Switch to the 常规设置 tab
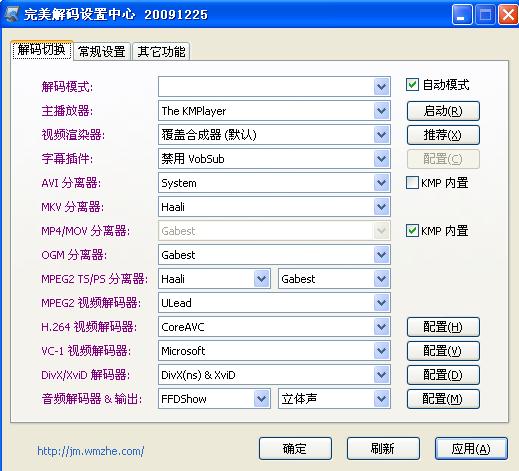Image resolution: width=519 pixels, height=471 pixels. (x=102, y=52)
